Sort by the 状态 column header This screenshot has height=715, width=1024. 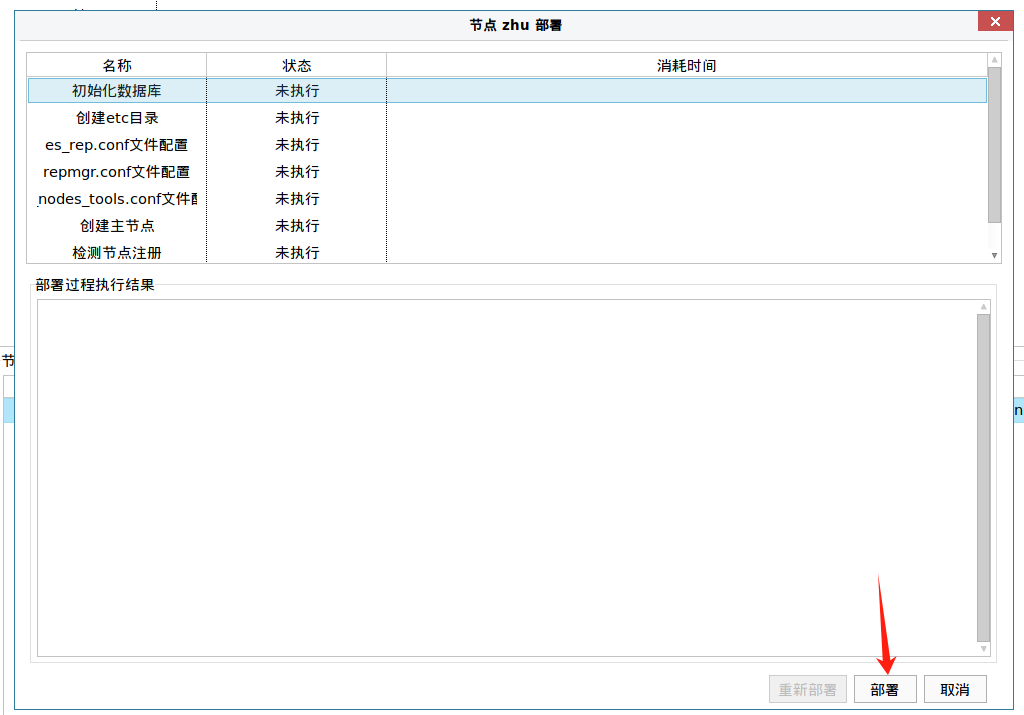tap(297, 66)
